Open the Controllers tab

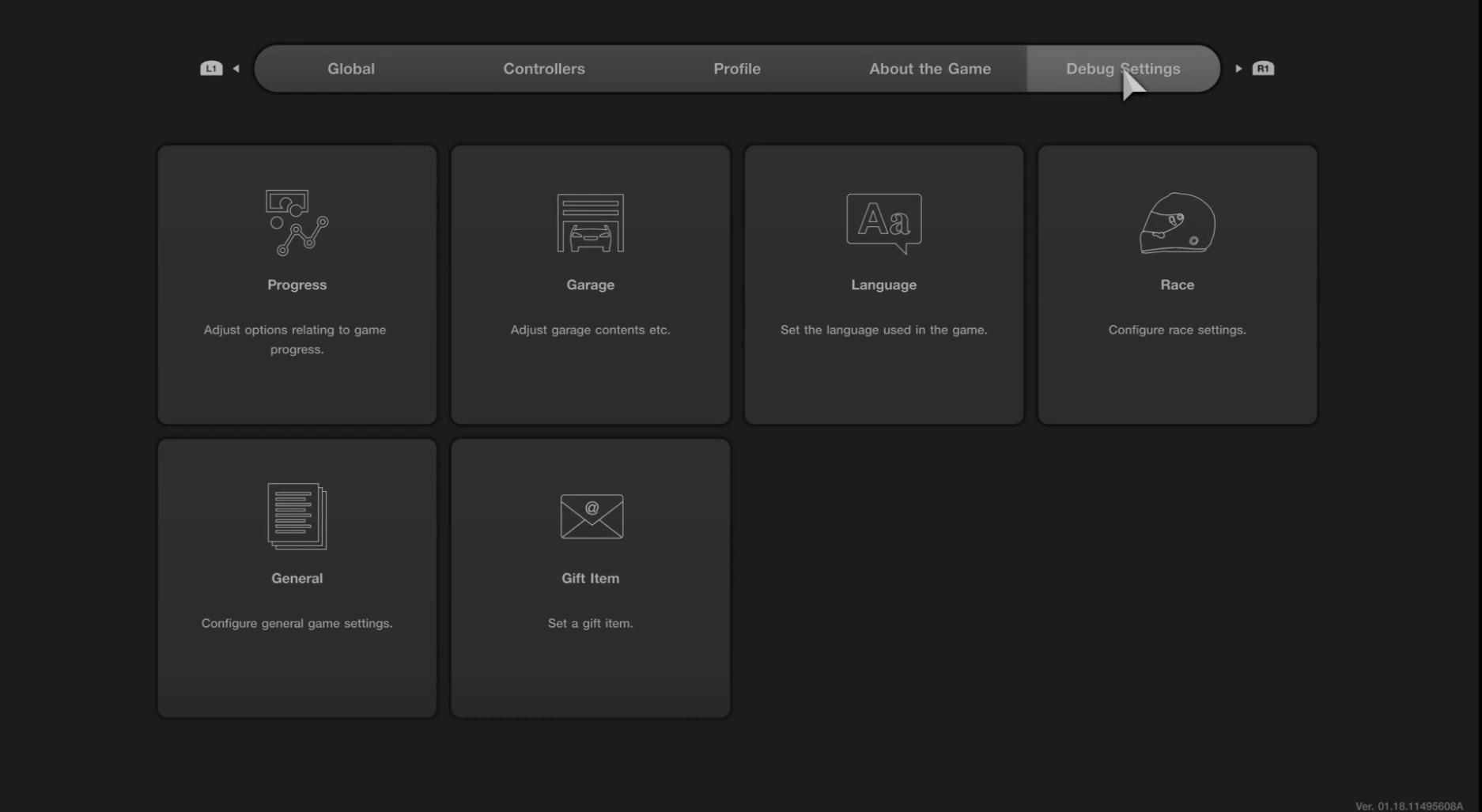point(544,69)
